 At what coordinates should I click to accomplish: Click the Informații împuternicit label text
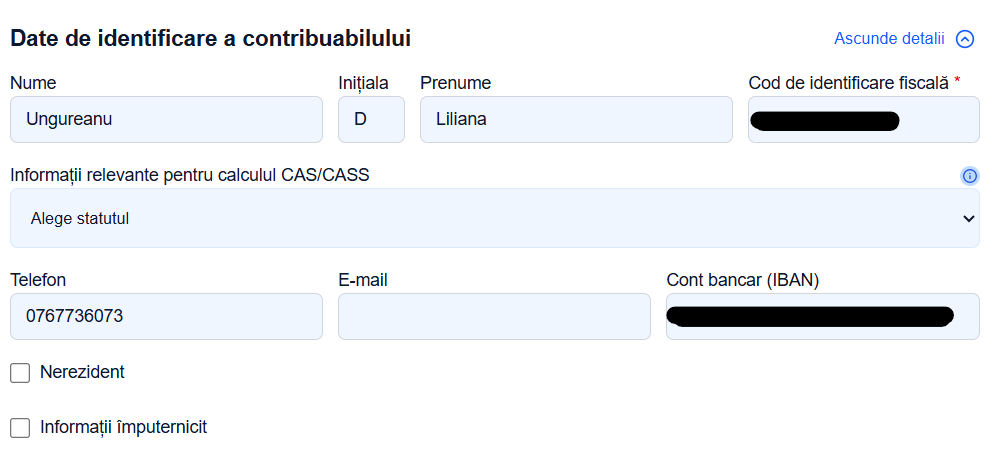(124, 427)
